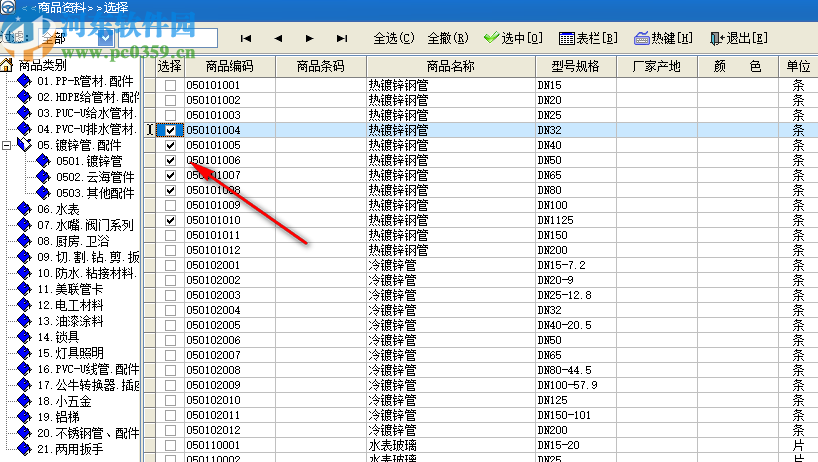
Task: Click 选中[O] confirm selection button
Action: [x=513, y=38]
